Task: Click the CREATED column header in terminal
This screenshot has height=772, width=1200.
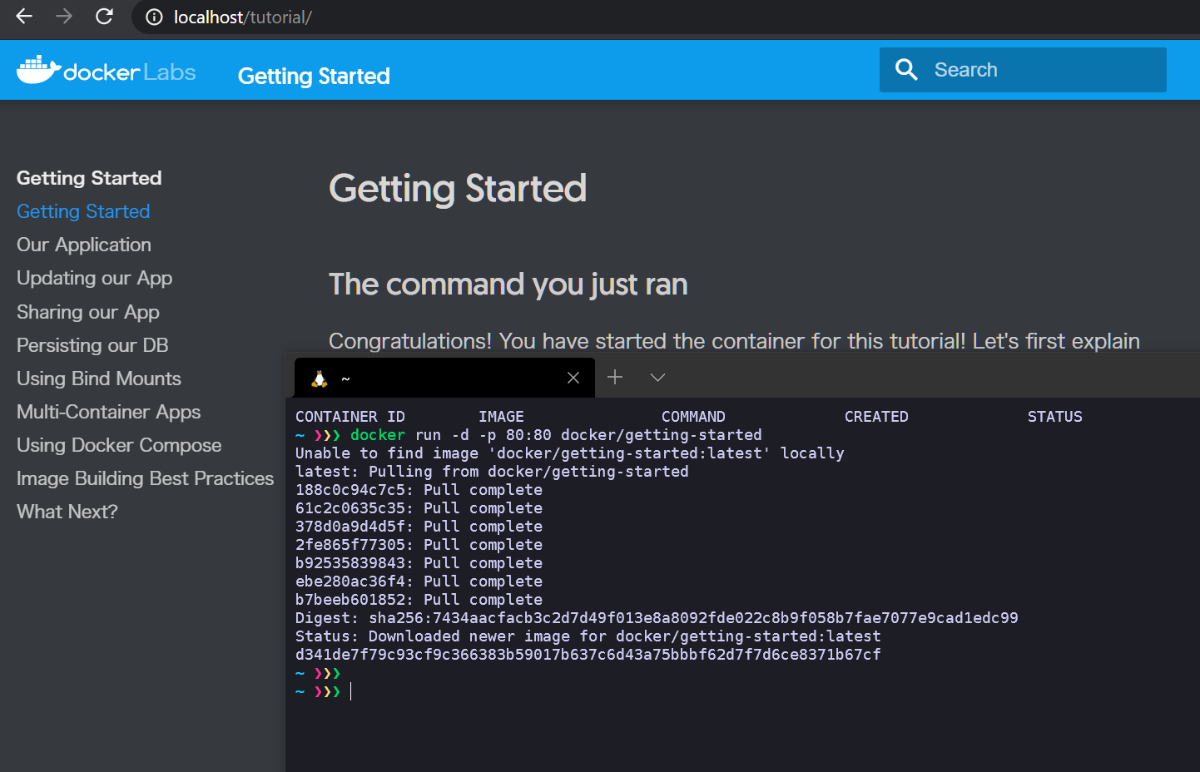Action: (876, 416)
